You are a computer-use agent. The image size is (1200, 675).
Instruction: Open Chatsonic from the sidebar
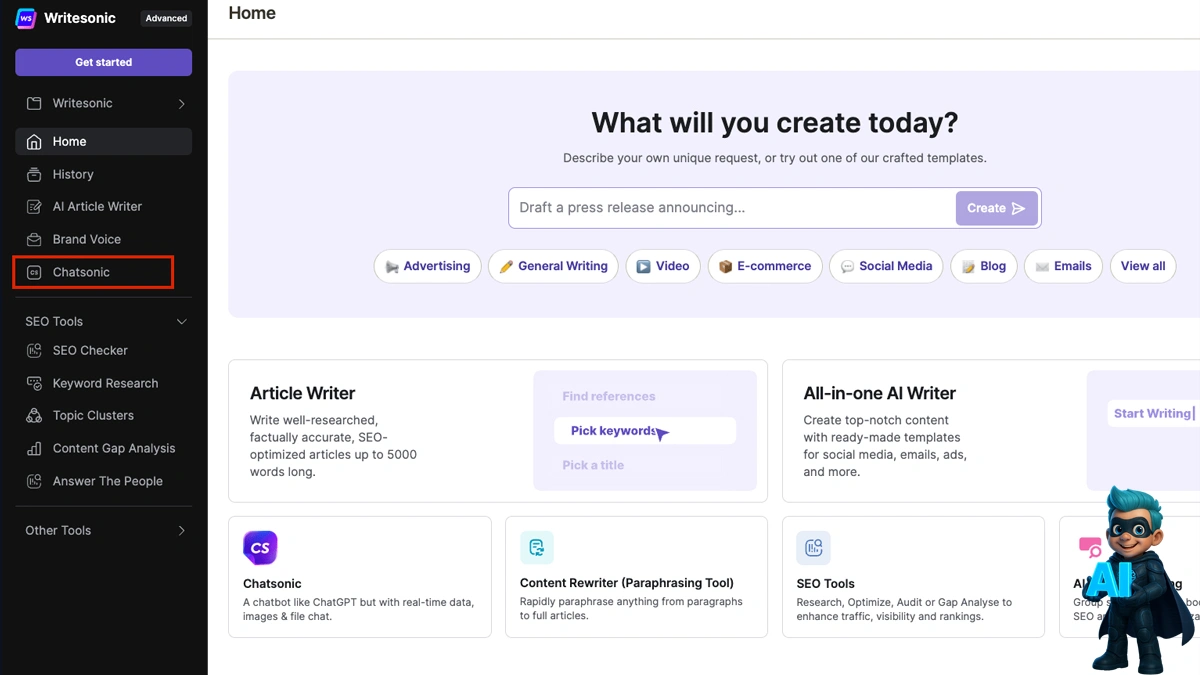click(93, 272)
